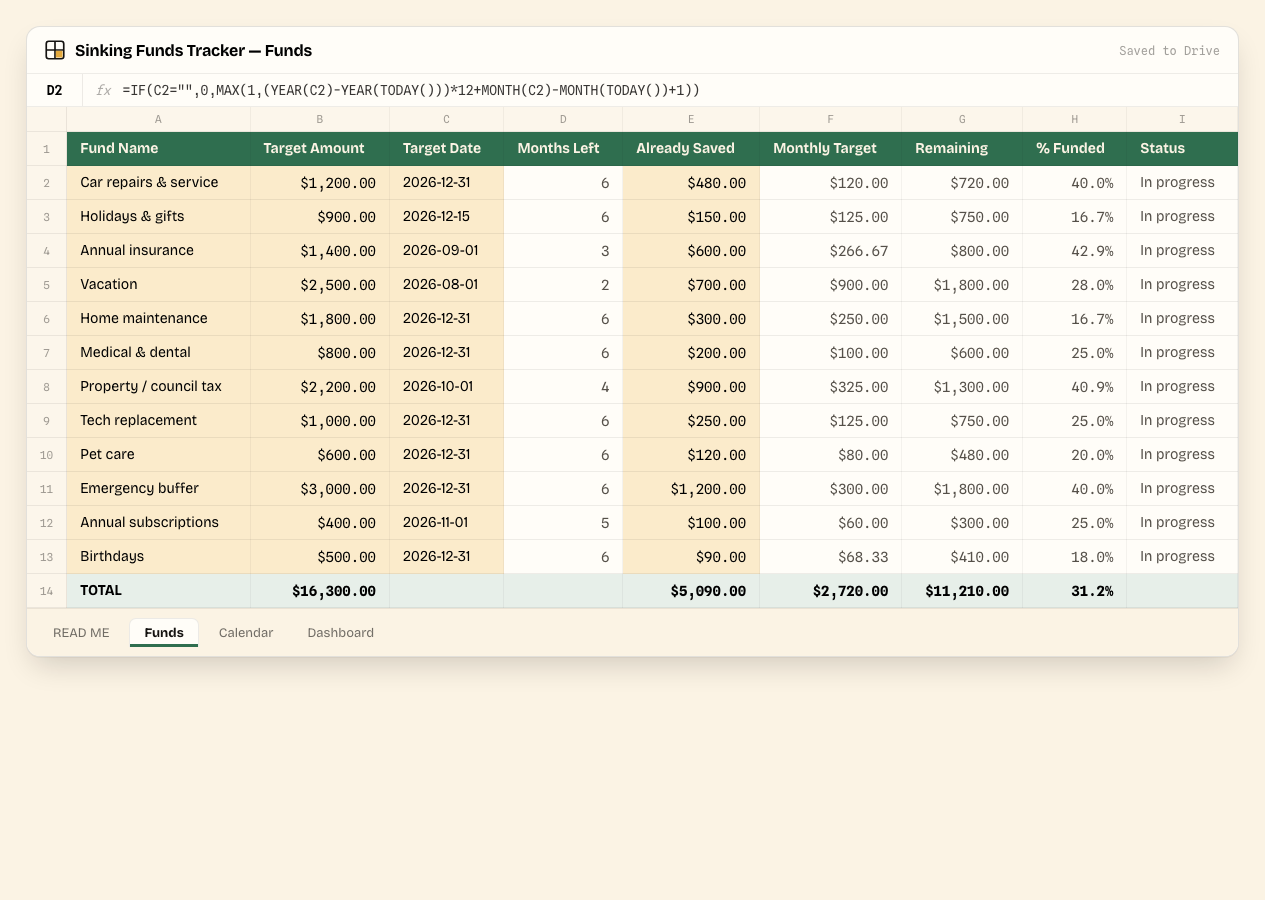Viewport: 1265px width, 900px height.
Task: Select the Funds sheet tab
Action: point(164,633)
